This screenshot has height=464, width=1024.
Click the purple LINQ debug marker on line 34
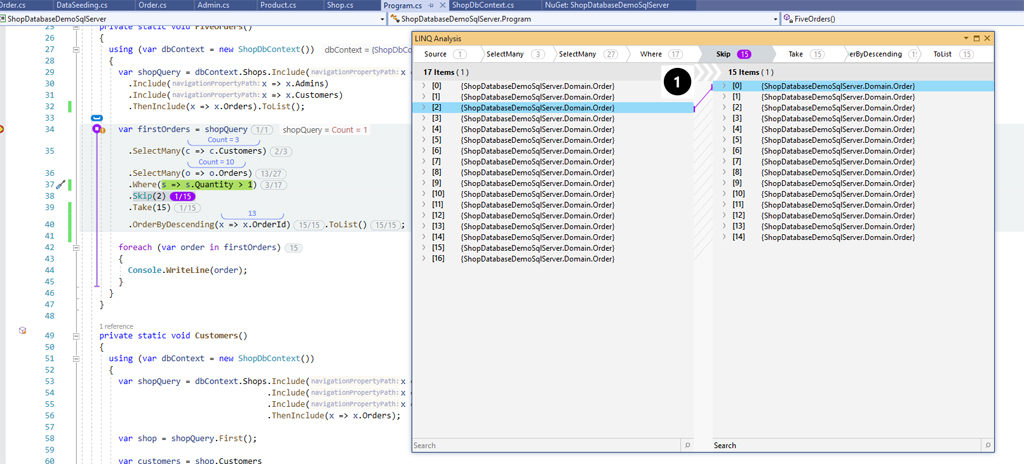(x=97, y=130)
